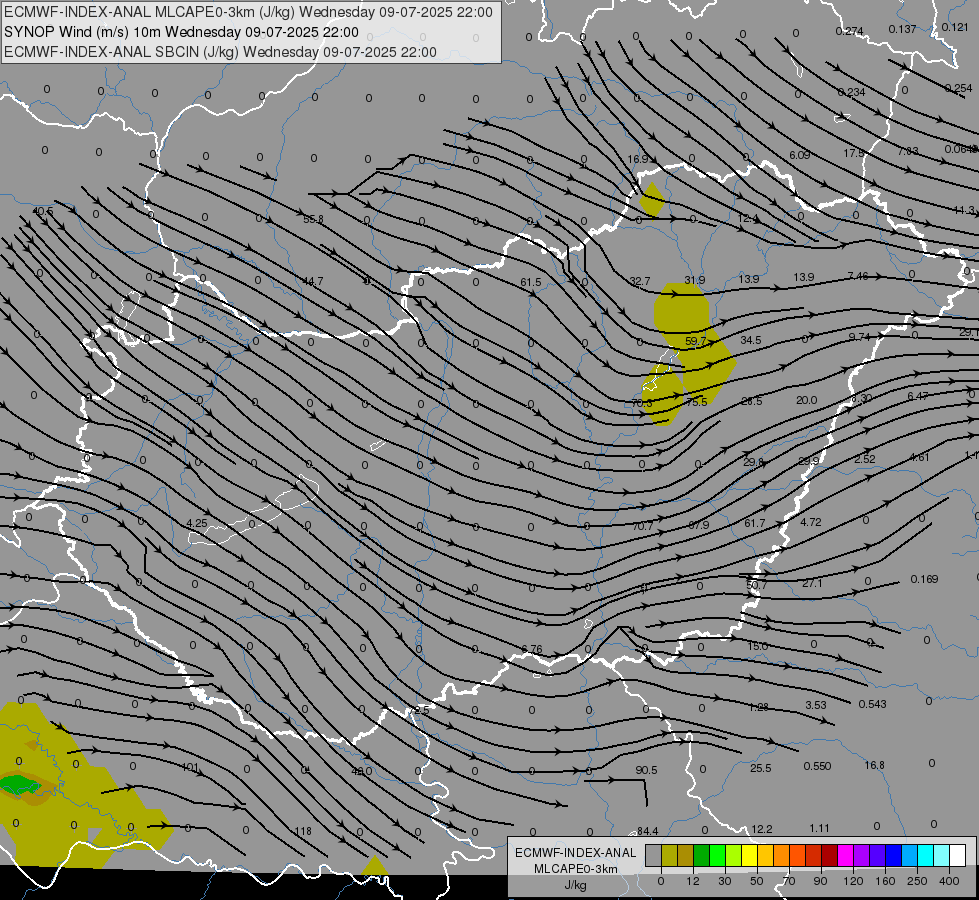979x900 pixels.
Task: Click the map value 29.8
Action: click(753, 462)
